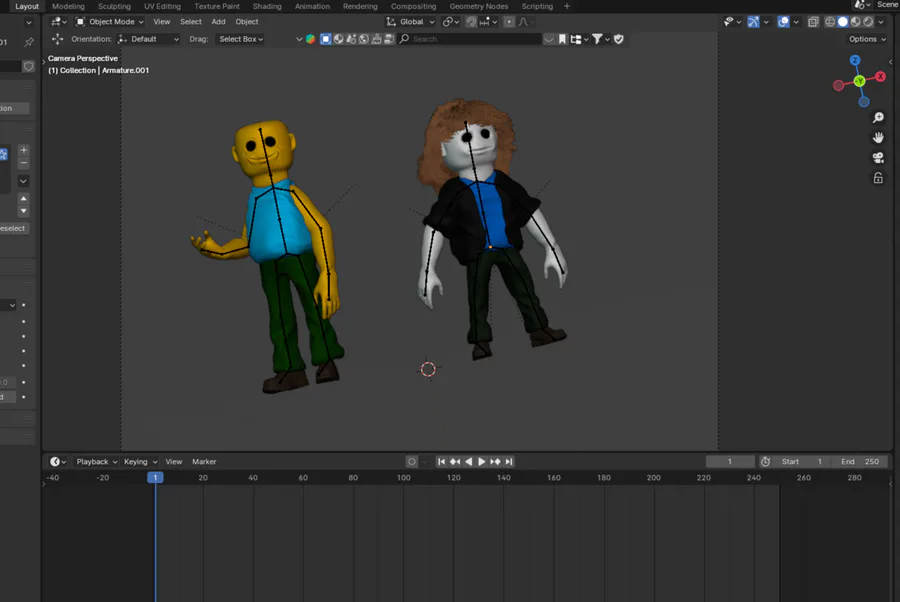
Task: Jump to the timeline end frame
Action: click(509, 462)
